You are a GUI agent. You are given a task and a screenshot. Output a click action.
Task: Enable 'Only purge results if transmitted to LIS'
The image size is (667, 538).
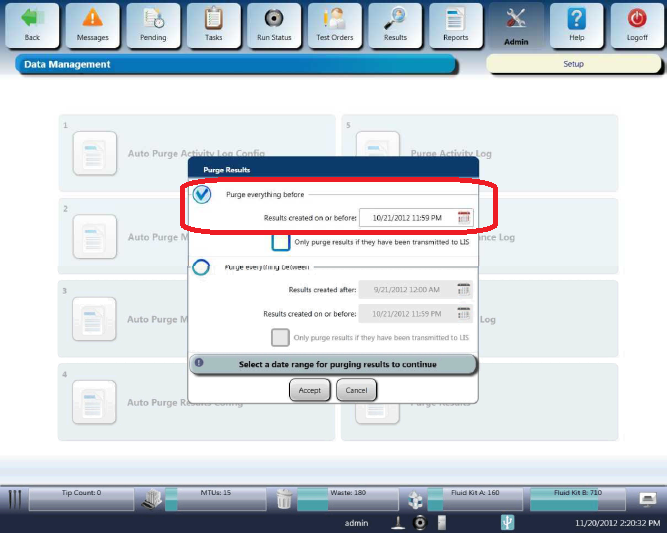coord(281,242)
